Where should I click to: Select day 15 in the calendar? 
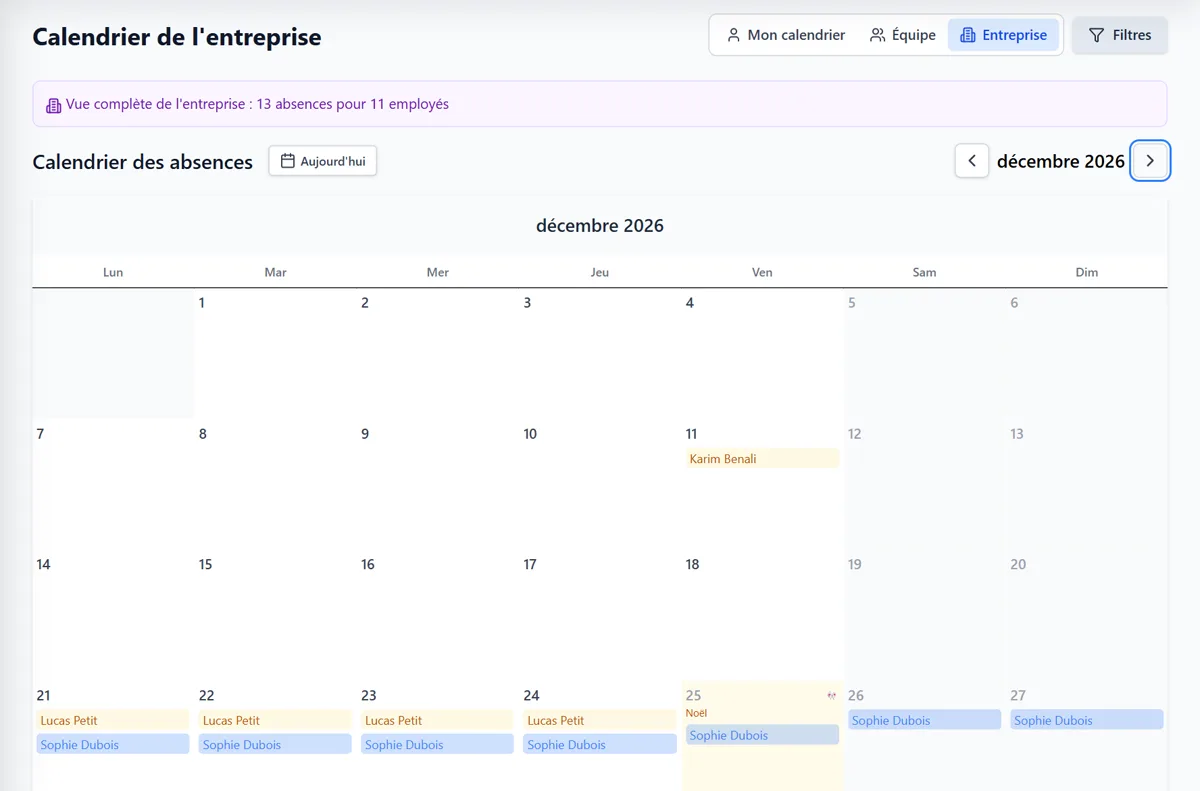(275, 615)
